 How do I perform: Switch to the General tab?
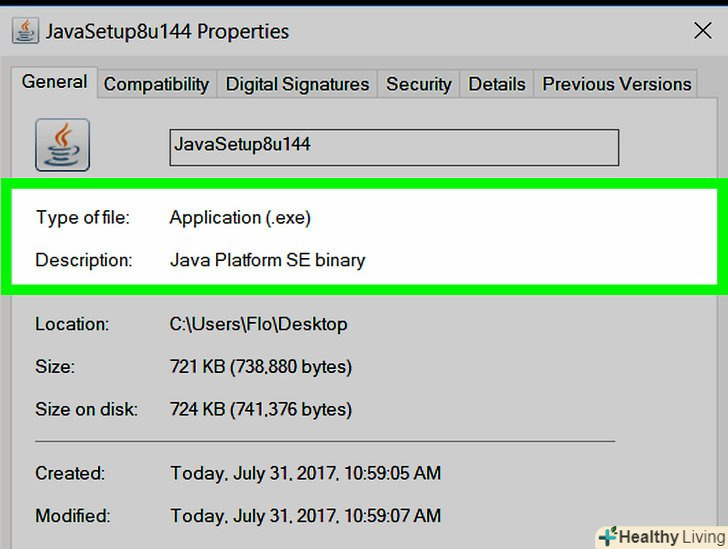click(x=55, y=83)
